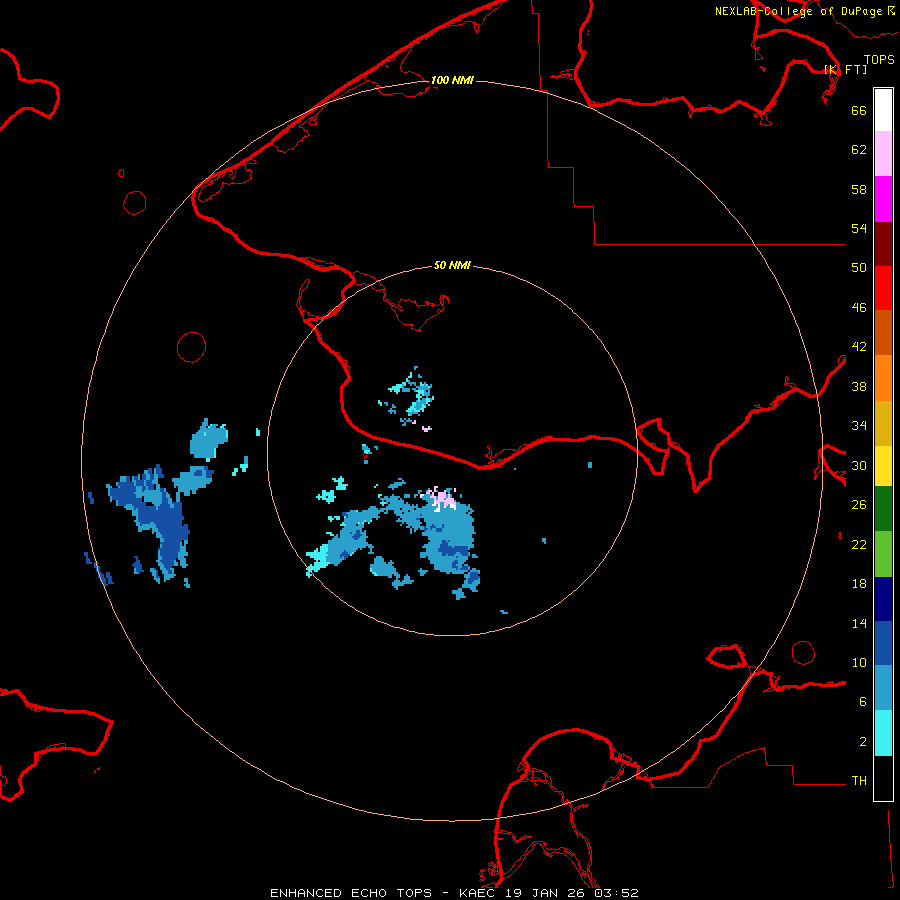Click the "ENHANCED ECHO TOPS" product title
The image size is (900, 900).
[351, 893]
